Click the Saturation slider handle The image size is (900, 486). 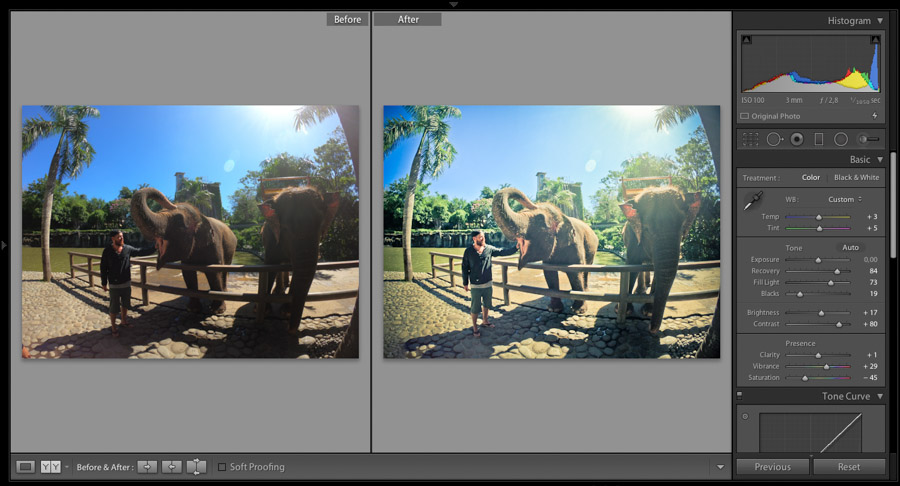coord(805,378)
